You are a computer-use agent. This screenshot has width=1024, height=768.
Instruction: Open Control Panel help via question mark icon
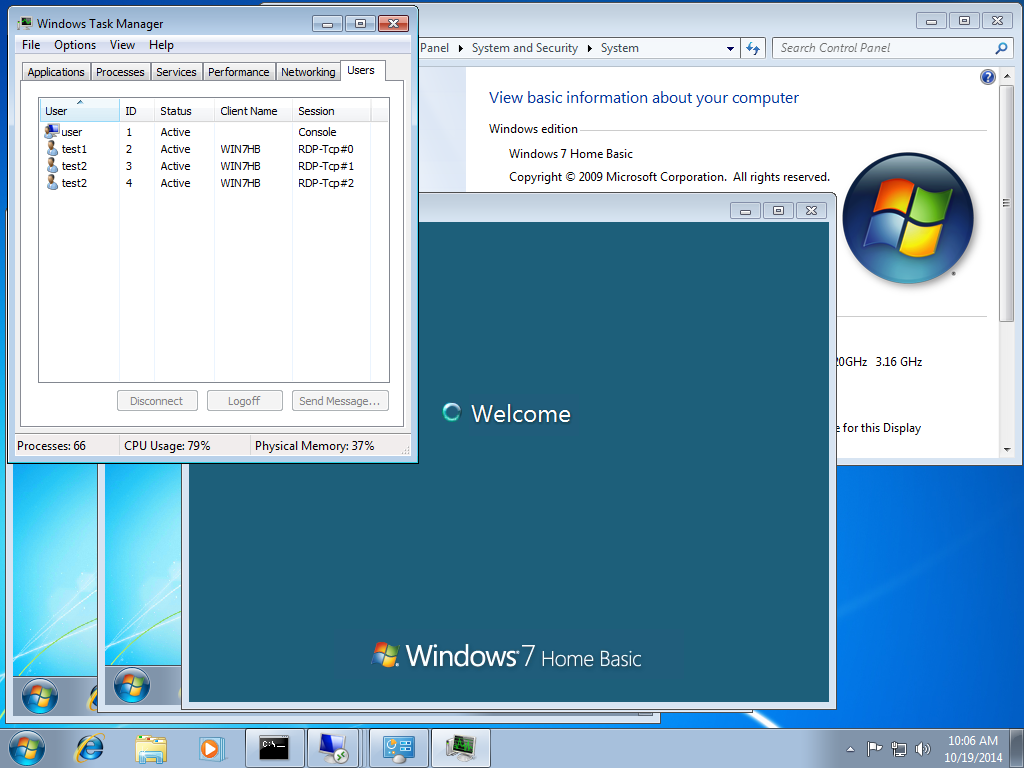(987, 77)
